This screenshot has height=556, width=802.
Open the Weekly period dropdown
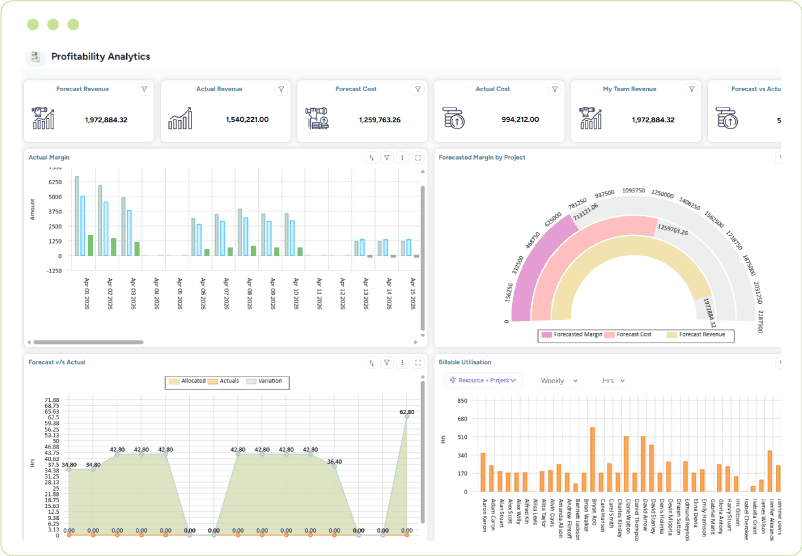pos(559,381)
